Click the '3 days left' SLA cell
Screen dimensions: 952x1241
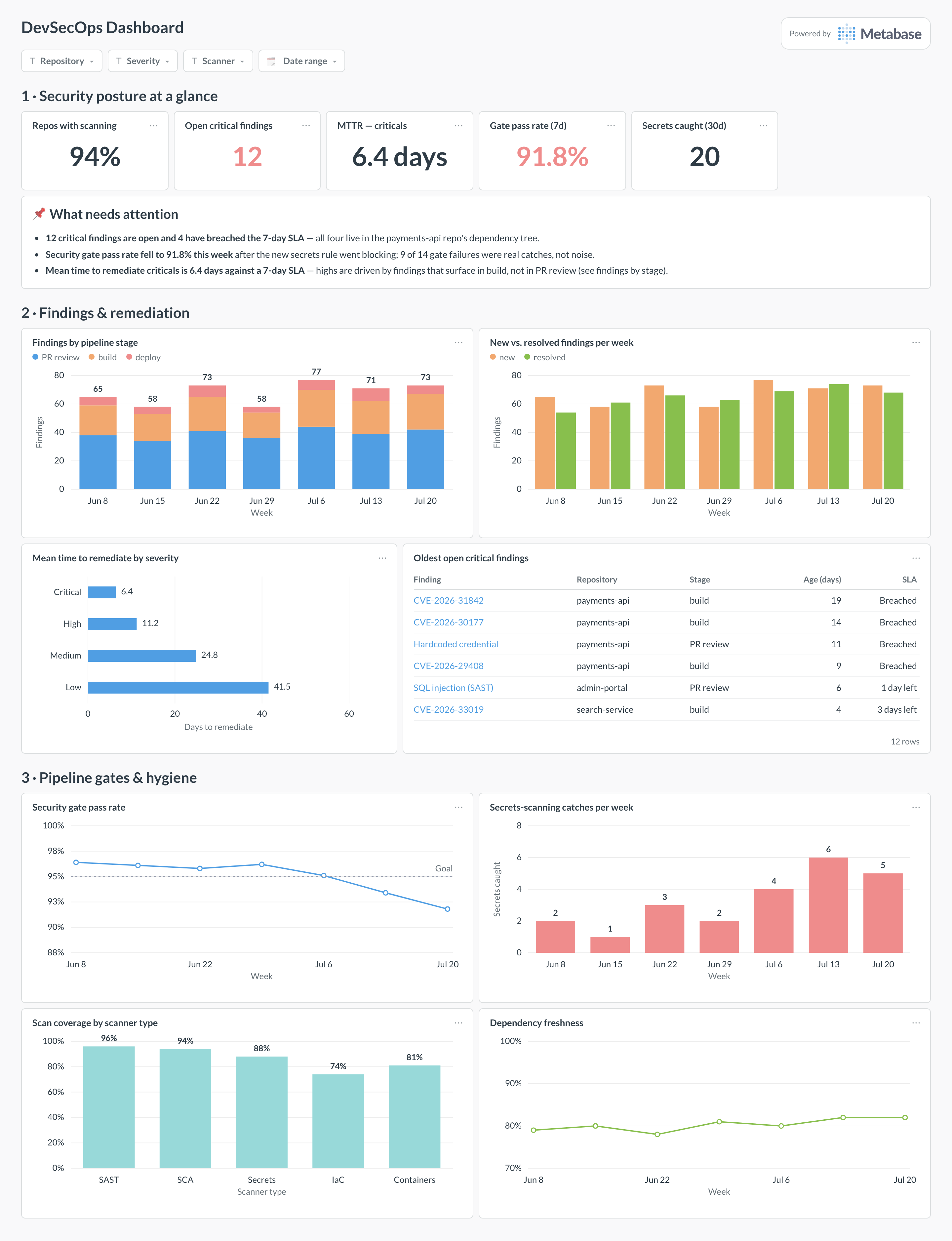tap(896, 709)
